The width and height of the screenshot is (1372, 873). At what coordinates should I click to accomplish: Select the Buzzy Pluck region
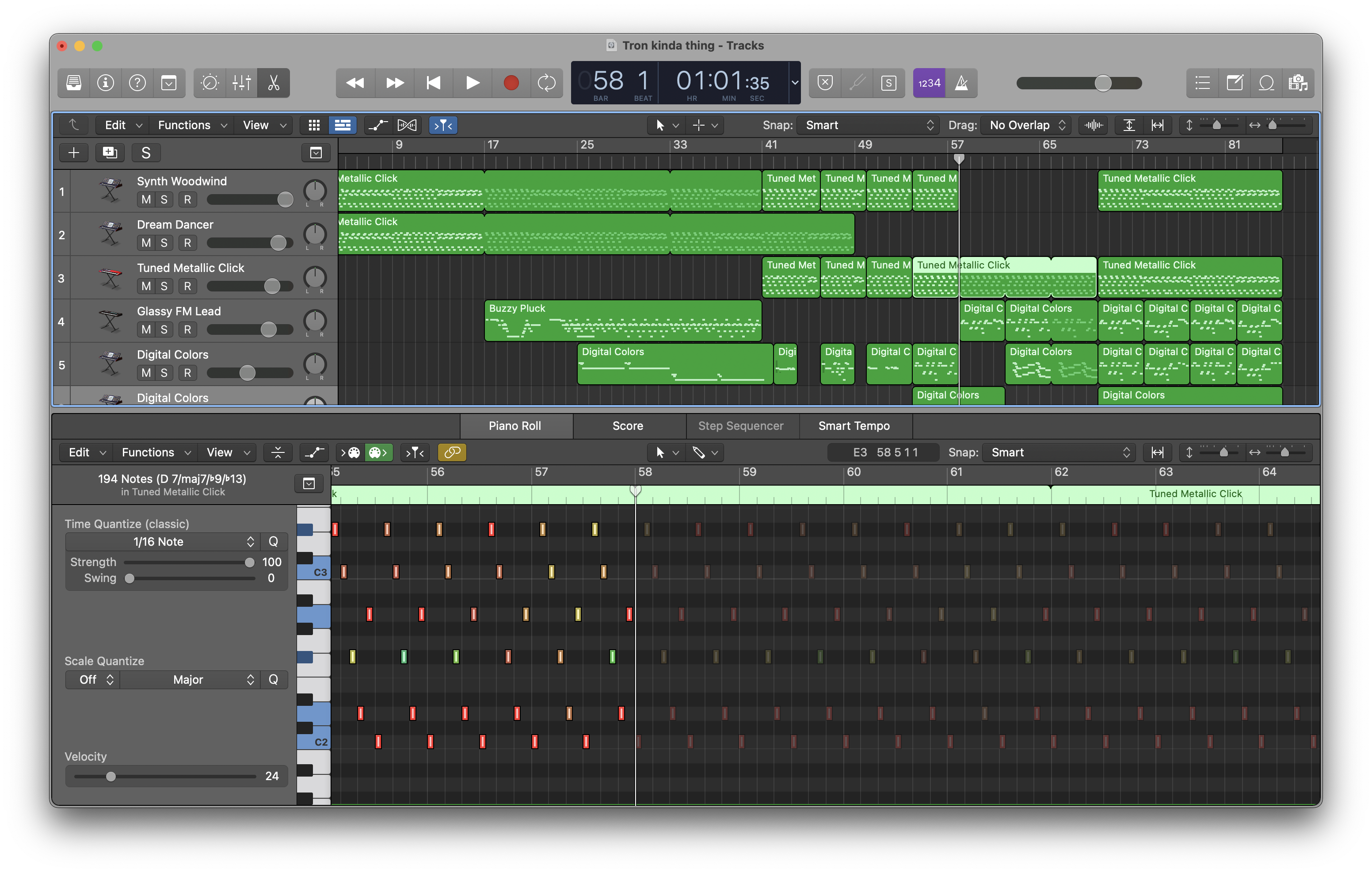click(623, 321)
